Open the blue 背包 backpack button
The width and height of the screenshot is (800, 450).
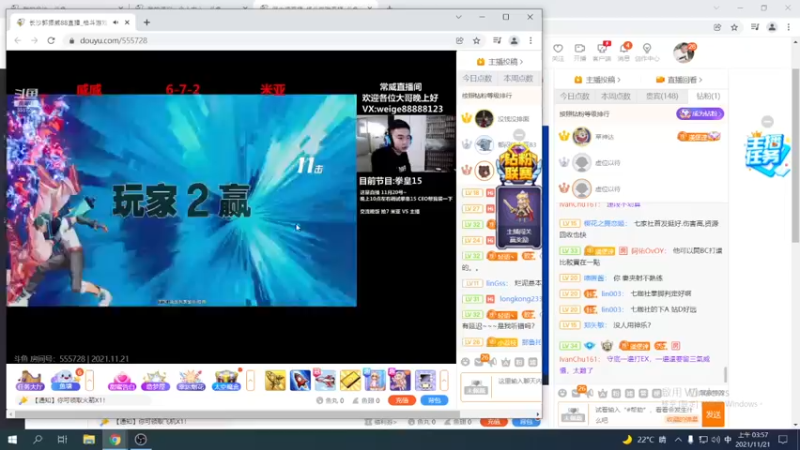coord(434,401)
